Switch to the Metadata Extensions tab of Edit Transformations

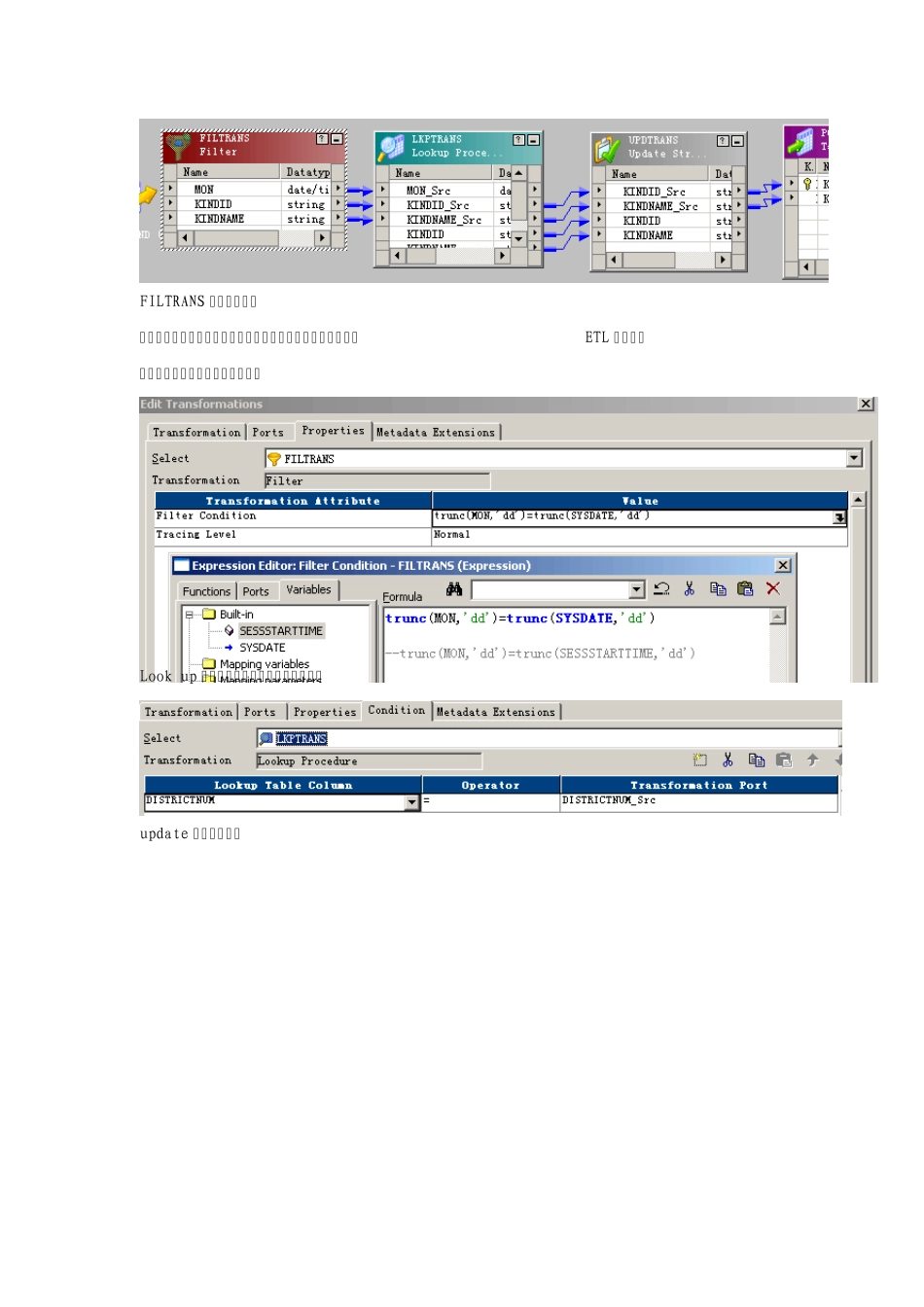[436, 433]
